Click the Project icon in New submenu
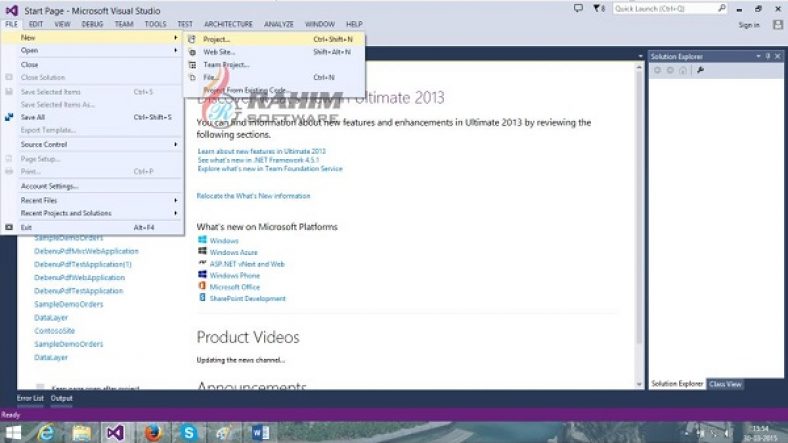 tap(192, 39)
